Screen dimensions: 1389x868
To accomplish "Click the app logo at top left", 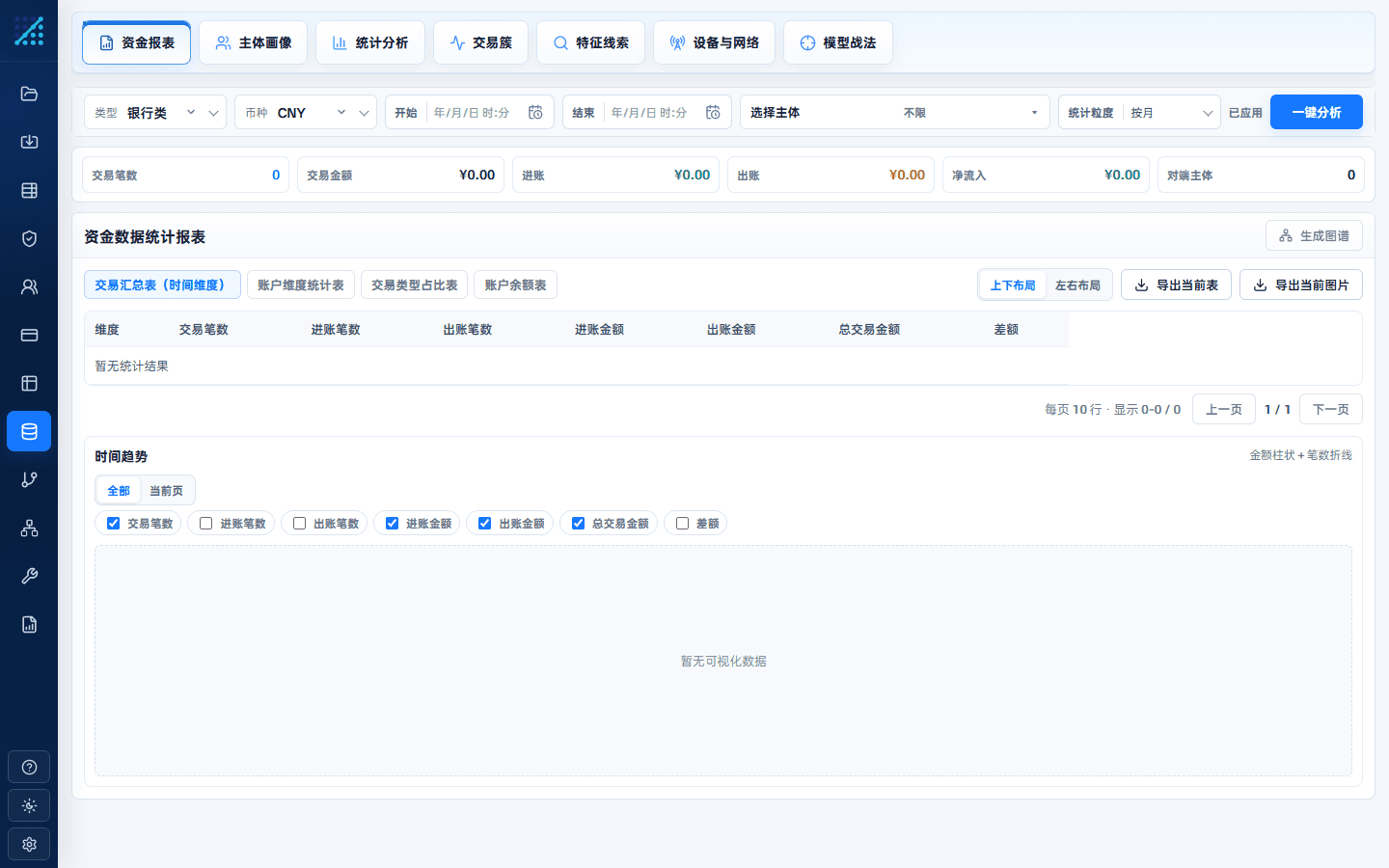I will [x=29, y=31].
